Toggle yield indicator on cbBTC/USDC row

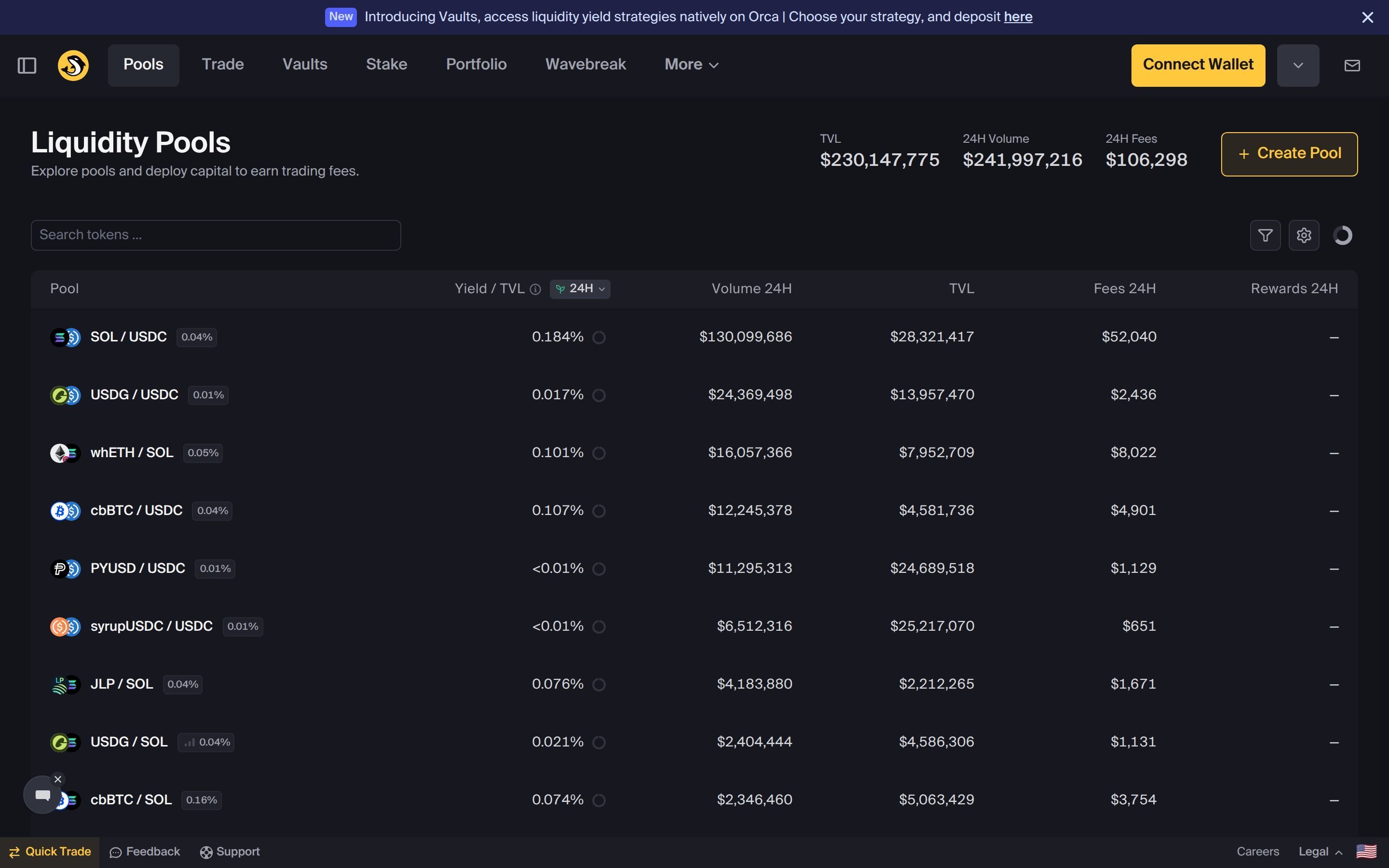599,510
